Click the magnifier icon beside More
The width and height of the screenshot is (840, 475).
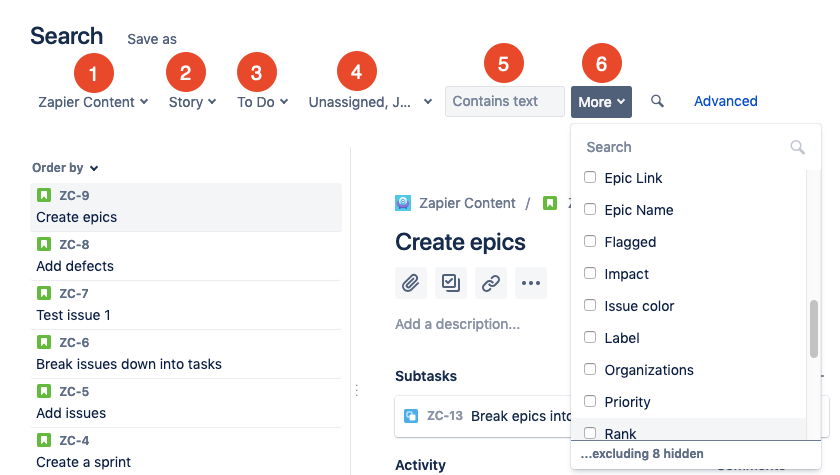[657, 101]
